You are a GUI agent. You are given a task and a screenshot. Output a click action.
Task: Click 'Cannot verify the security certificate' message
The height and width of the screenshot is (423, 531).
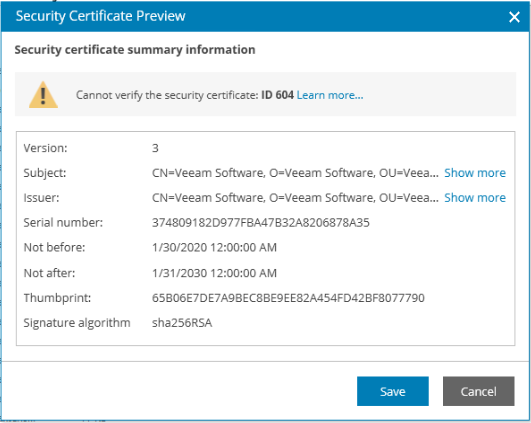click(x=167, y=95)
